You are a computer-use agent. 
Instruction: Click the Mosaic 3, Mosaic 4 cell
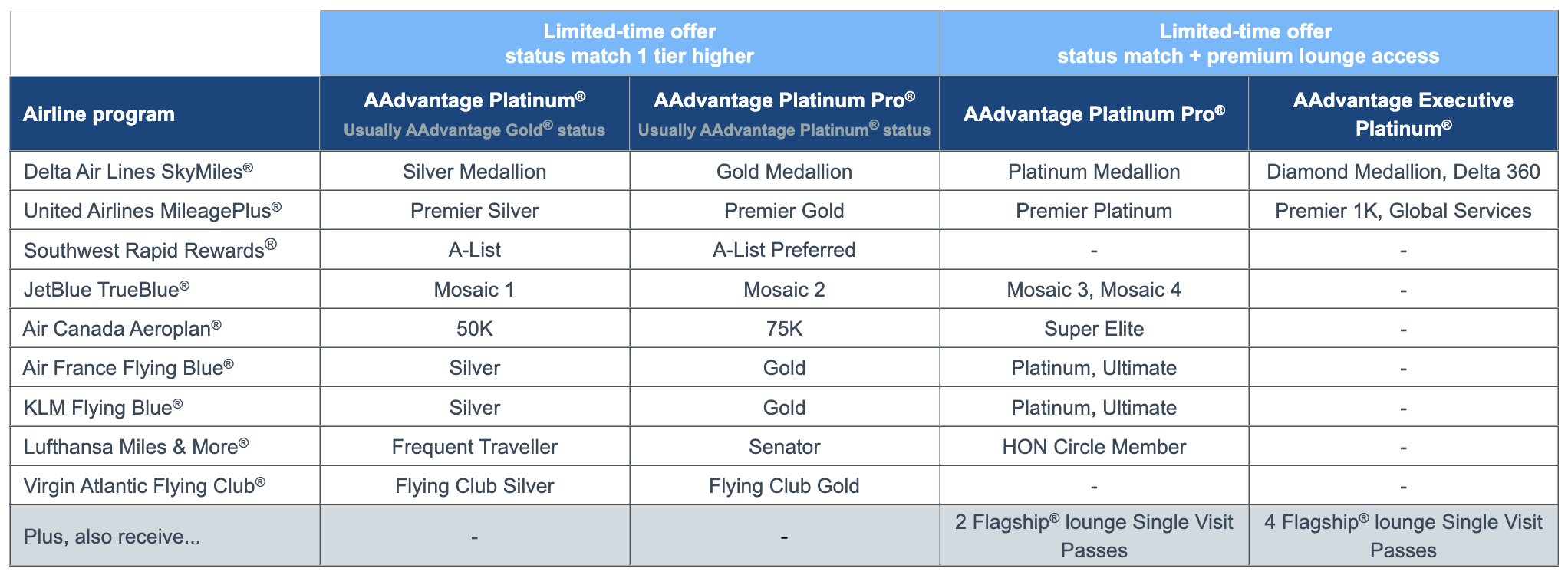pos(1093,290)
